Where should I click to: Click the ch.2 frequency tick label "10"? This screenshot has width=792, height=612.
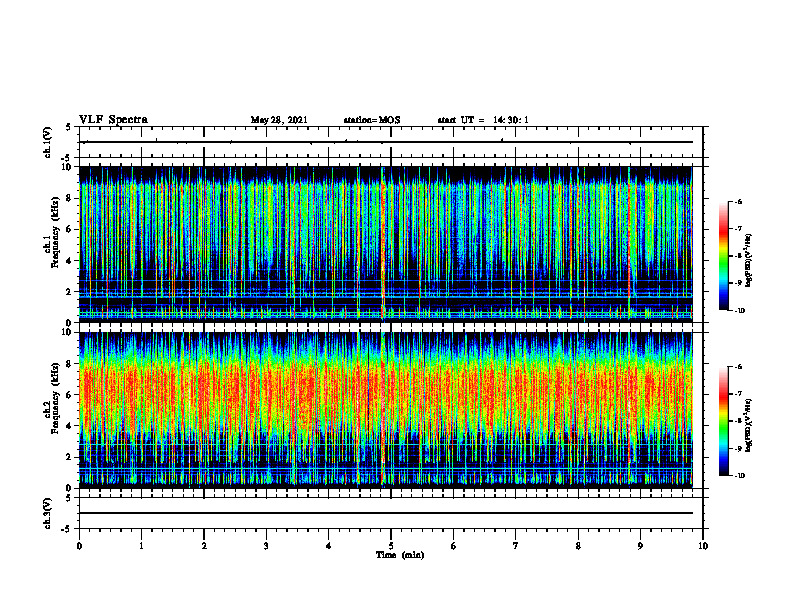(x=68, y=332)
